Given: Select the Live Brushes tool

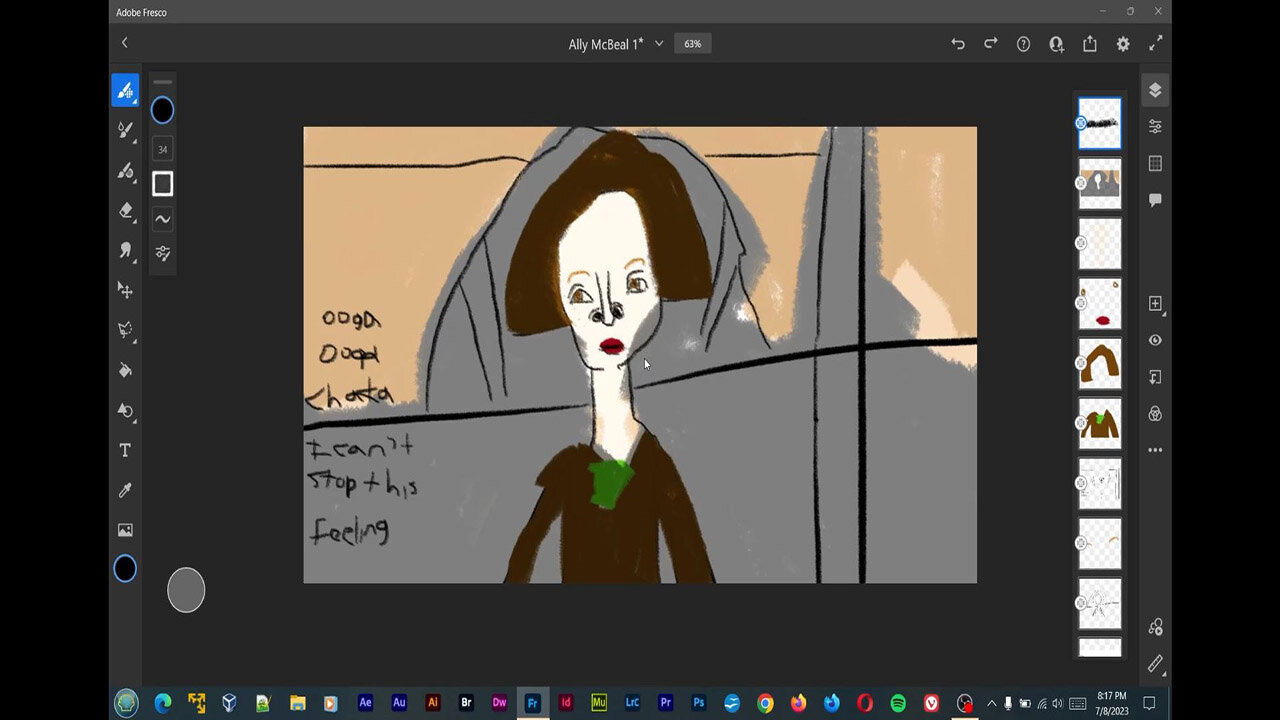Looking at the screenshot, I should [x=125, y=130].
